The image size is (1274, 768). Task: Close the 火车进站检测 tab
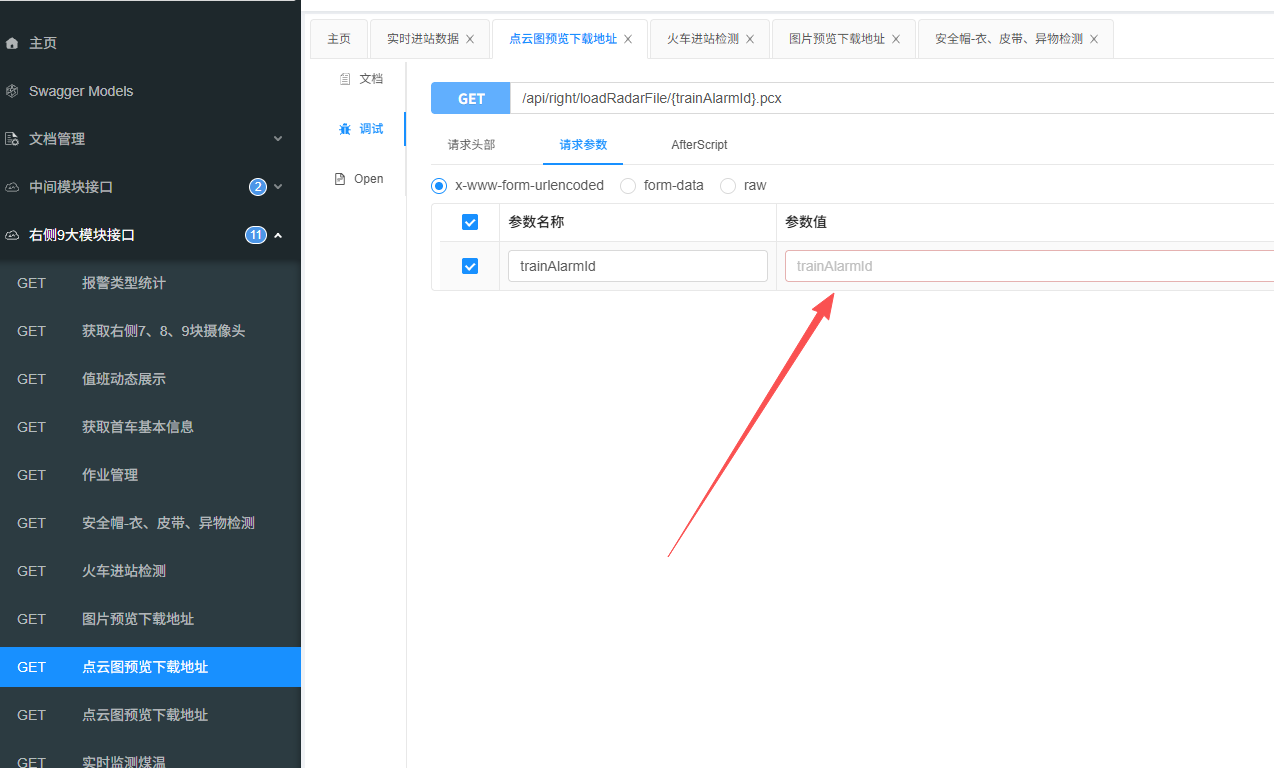click(x=750, y=39)
